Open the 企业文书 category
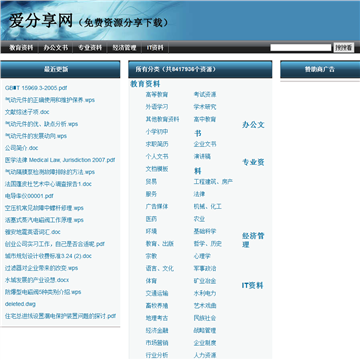The image size is (360, 360). pyautogui.click(x=205, y=144)
